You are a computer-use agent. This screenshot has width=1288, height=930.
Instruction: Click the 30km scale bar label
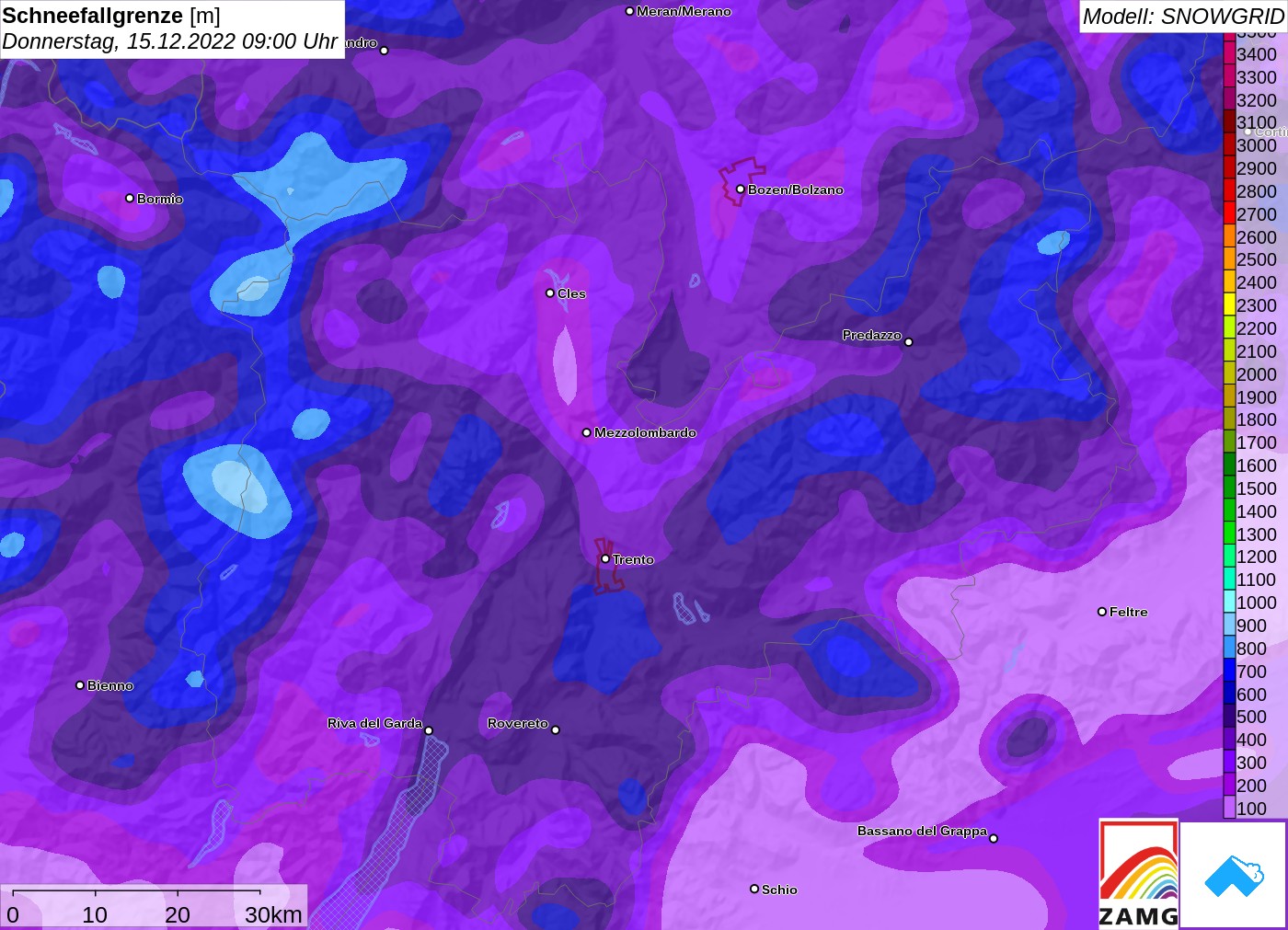click(x=273, y=914)
